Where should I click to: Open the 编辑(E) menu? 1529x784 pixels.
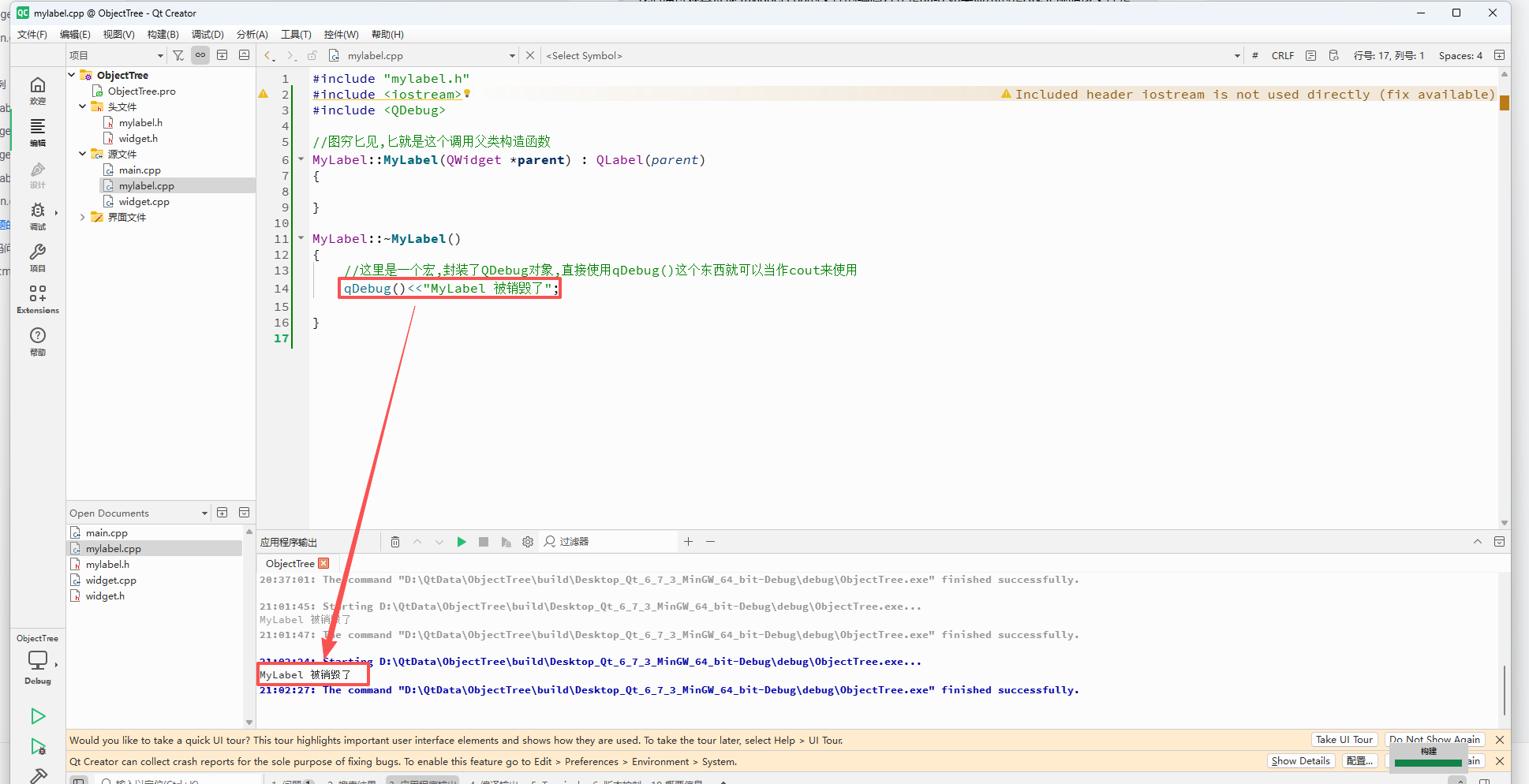tap(75, 34)
